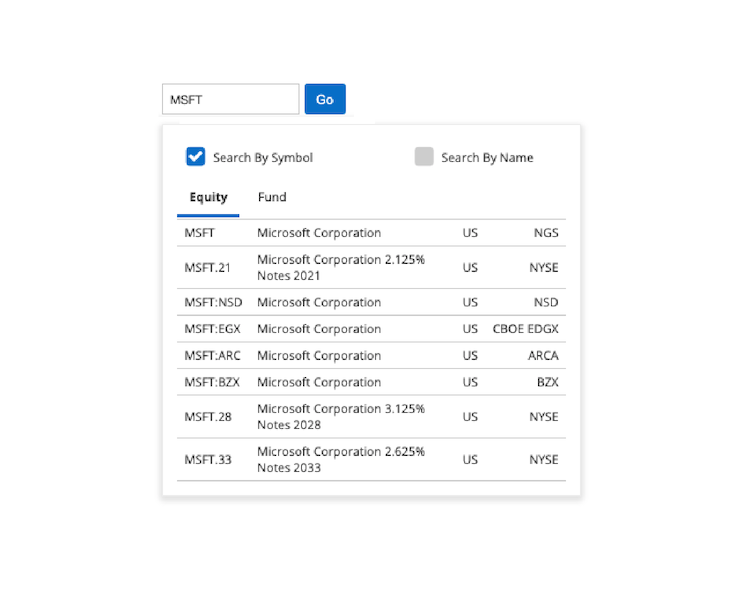The height and width of the screenshot is (597, 750).
Task: Select the plain MSFT symbol in the first row
Action: pos(200,233)
